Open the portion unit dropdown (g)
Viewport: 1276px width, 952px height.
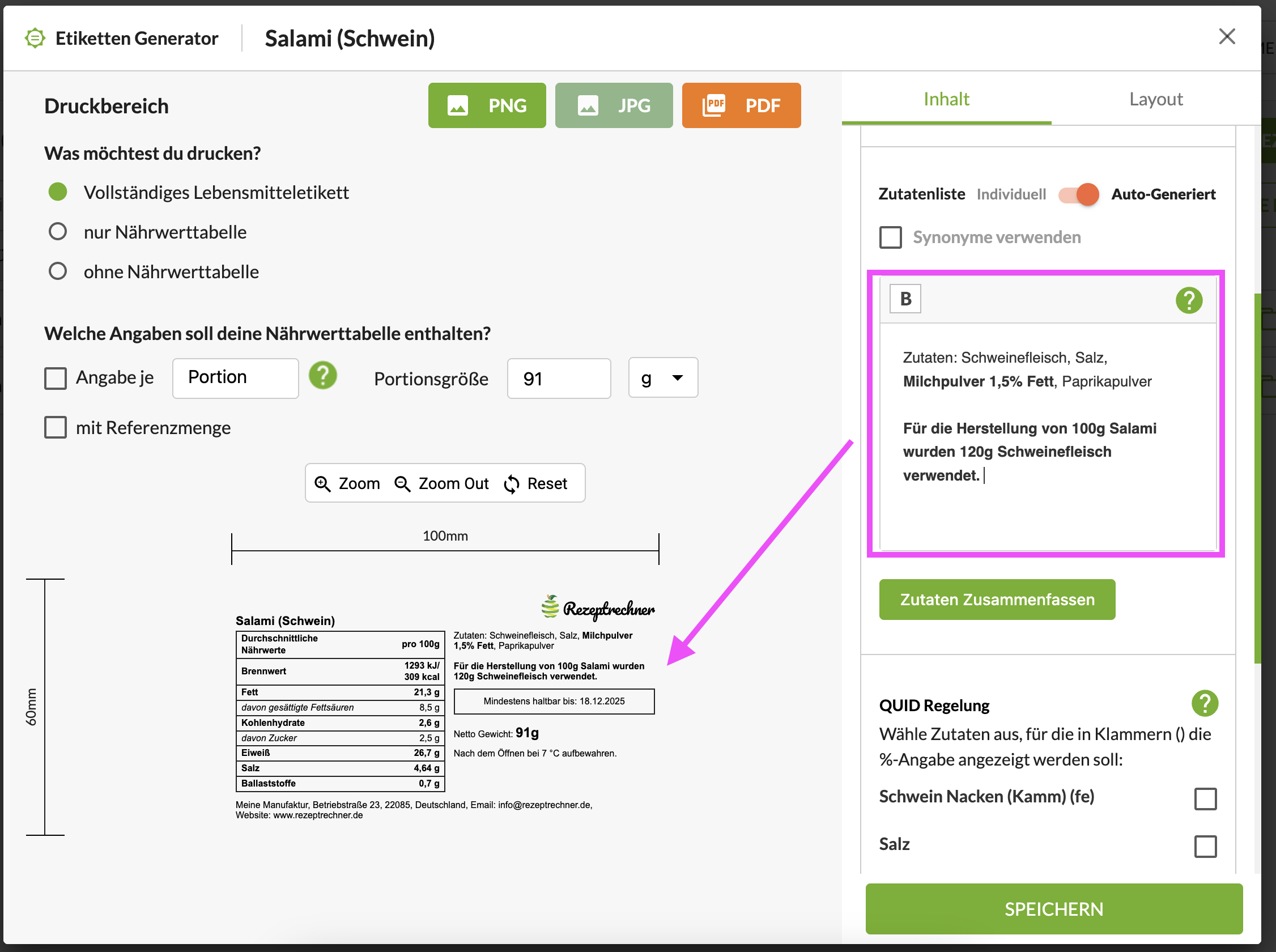(662, 378)
